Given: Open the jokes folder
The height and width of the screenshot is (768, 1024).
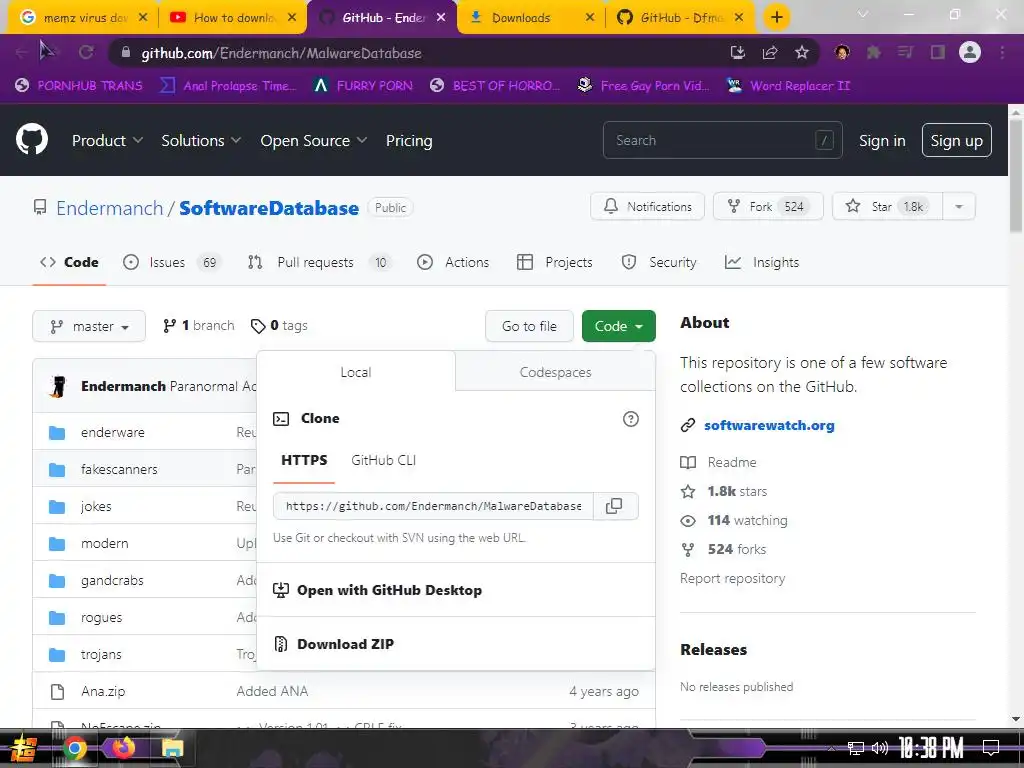Looking at the screenshot, I should click(x=96, y=506).
